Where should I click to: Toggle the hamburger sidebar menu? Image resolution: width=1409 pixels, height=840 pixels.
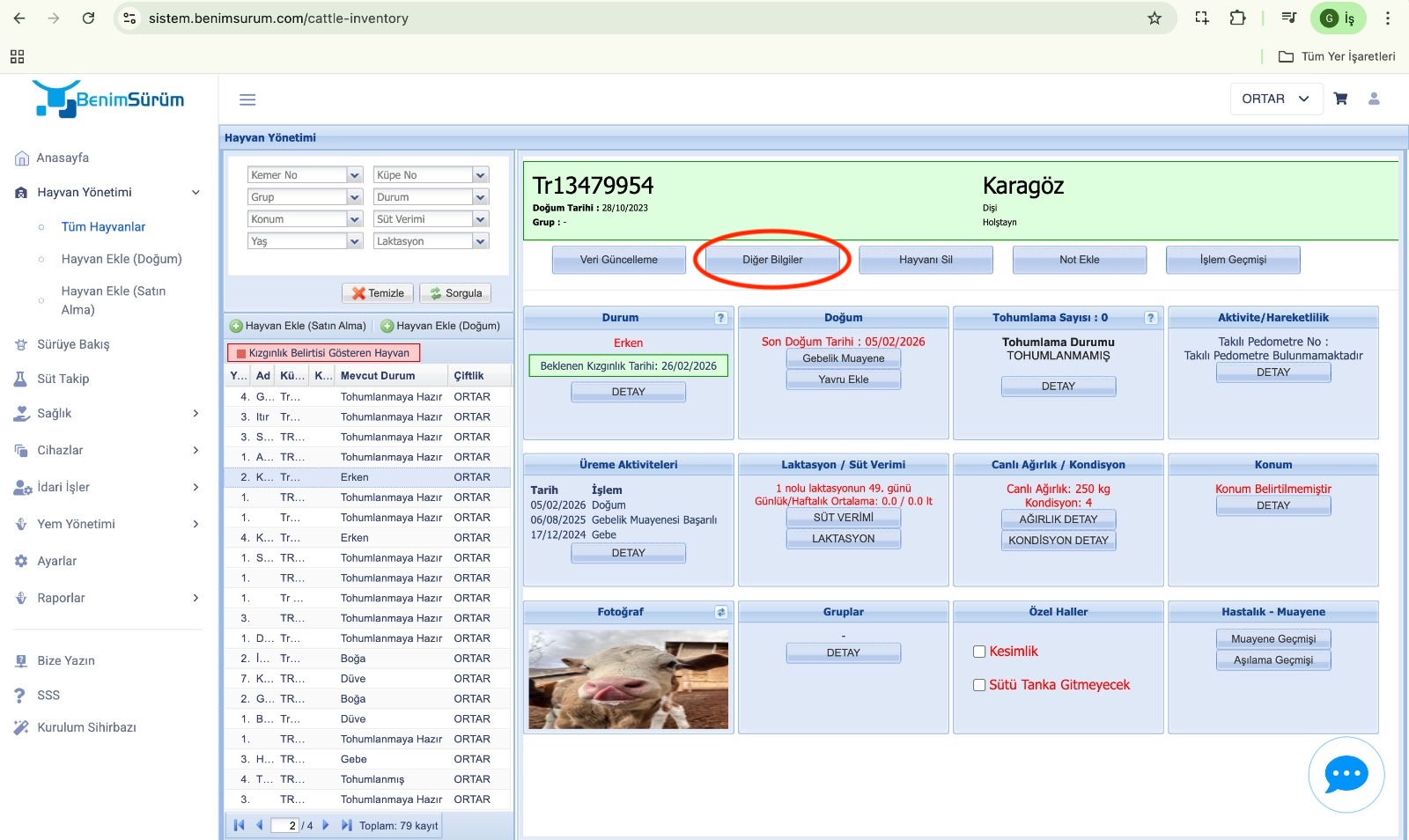pos(247,99)
